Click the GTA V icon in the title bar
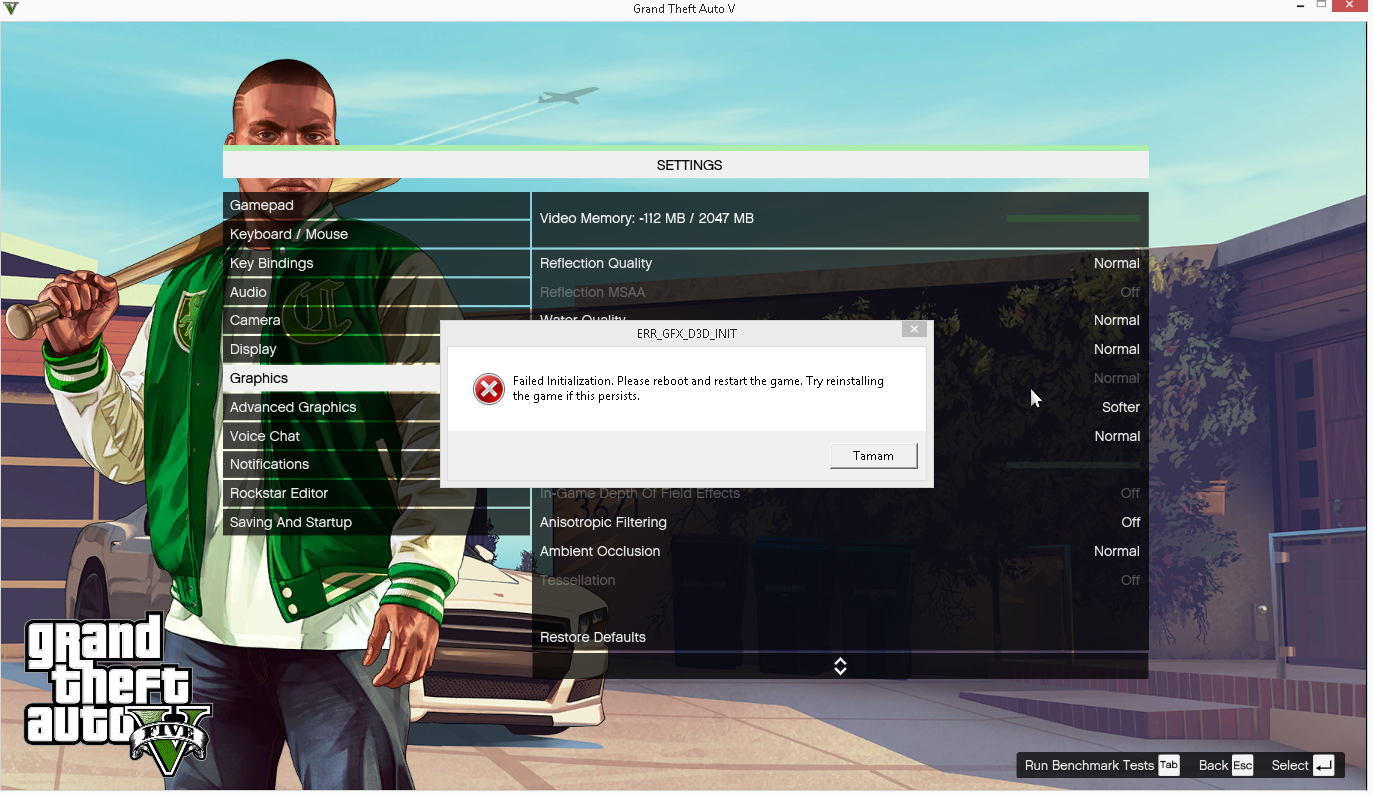 pos(11,8)
